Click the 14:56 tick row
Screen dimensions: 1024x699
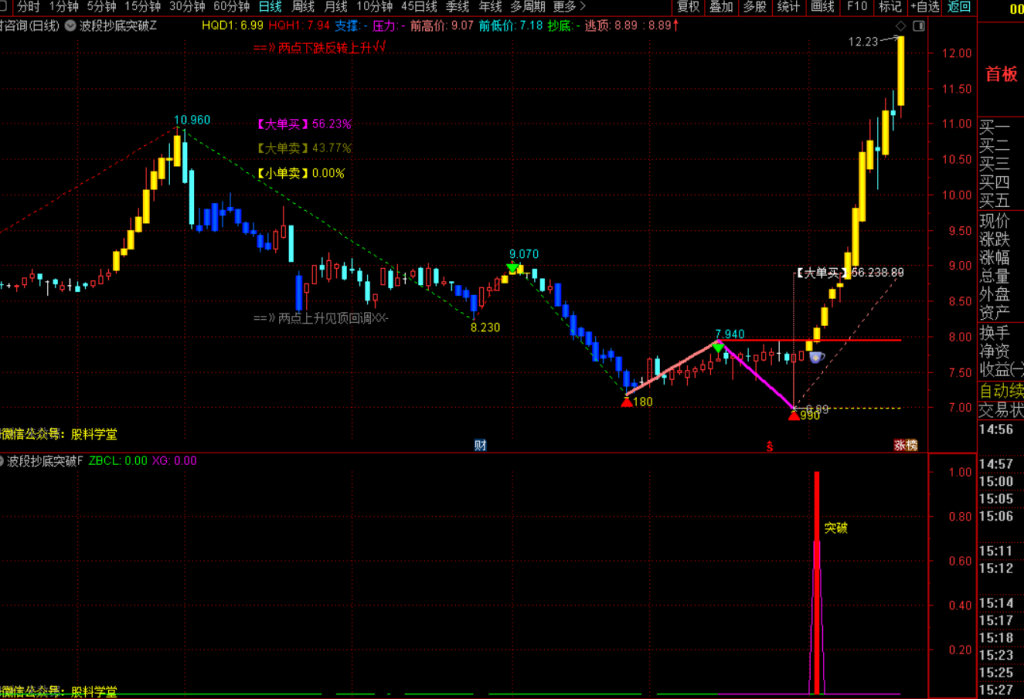coord(996,429)
